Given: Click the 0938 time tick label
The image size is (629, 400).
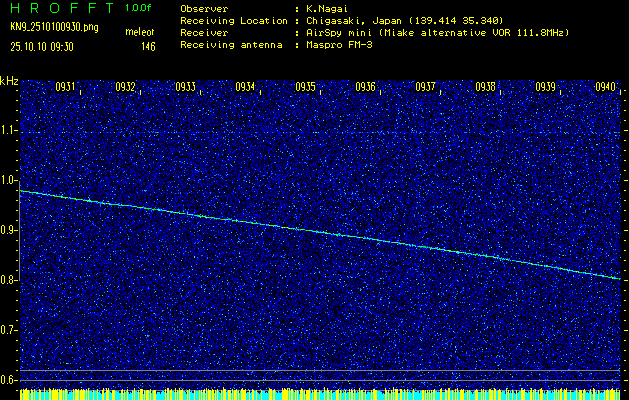Looking at the screenshot, I should click(485, 87).
